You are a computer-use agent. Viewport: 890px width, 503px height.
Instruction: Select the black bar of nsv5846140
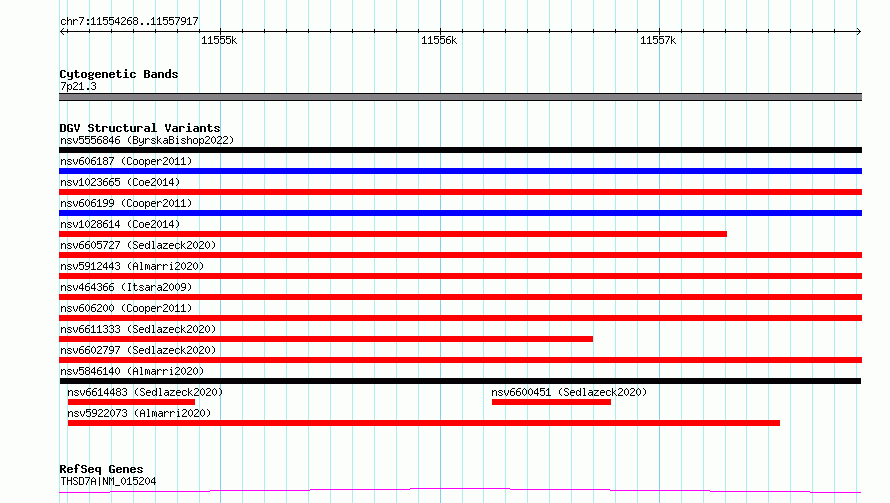(x=460, y=381)
